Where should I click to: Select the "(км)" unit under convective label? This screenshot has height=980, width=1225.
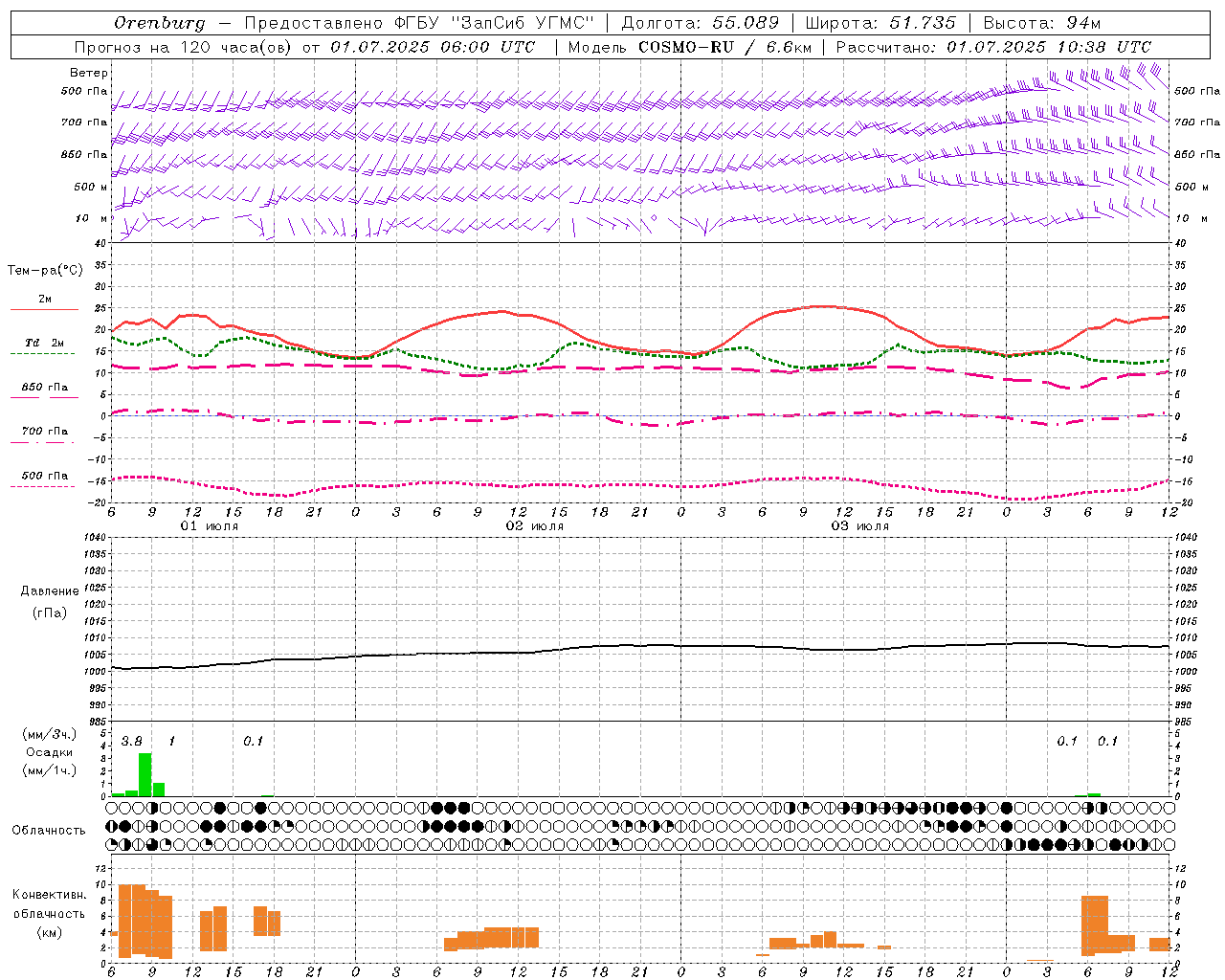(50, 932)
